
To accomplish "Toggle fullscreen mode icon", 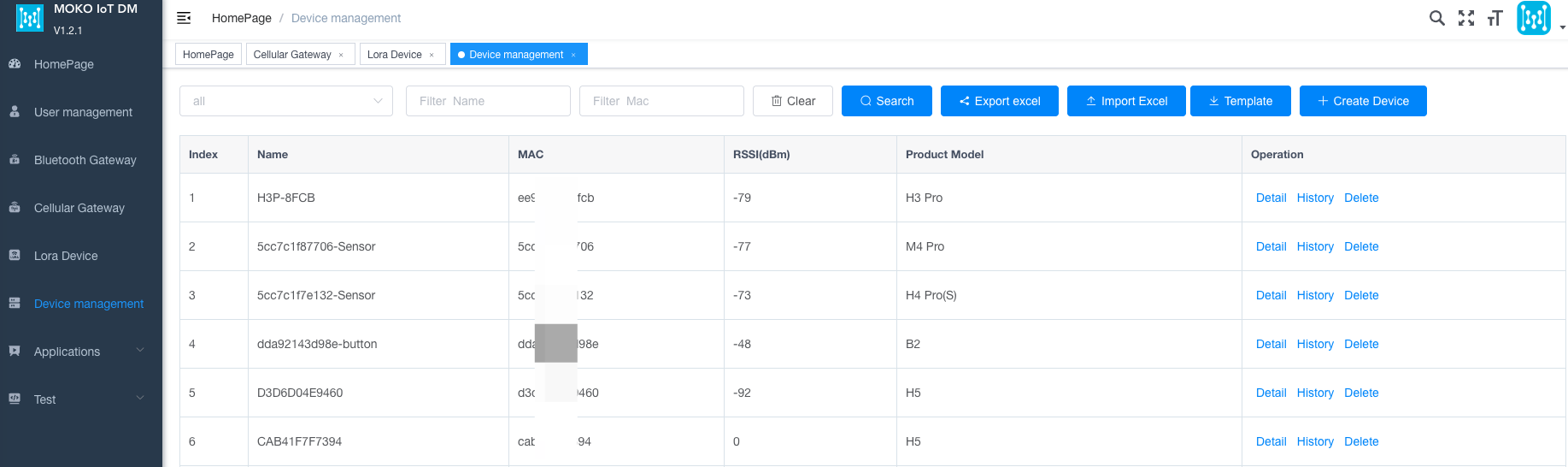I will 1466,18.
